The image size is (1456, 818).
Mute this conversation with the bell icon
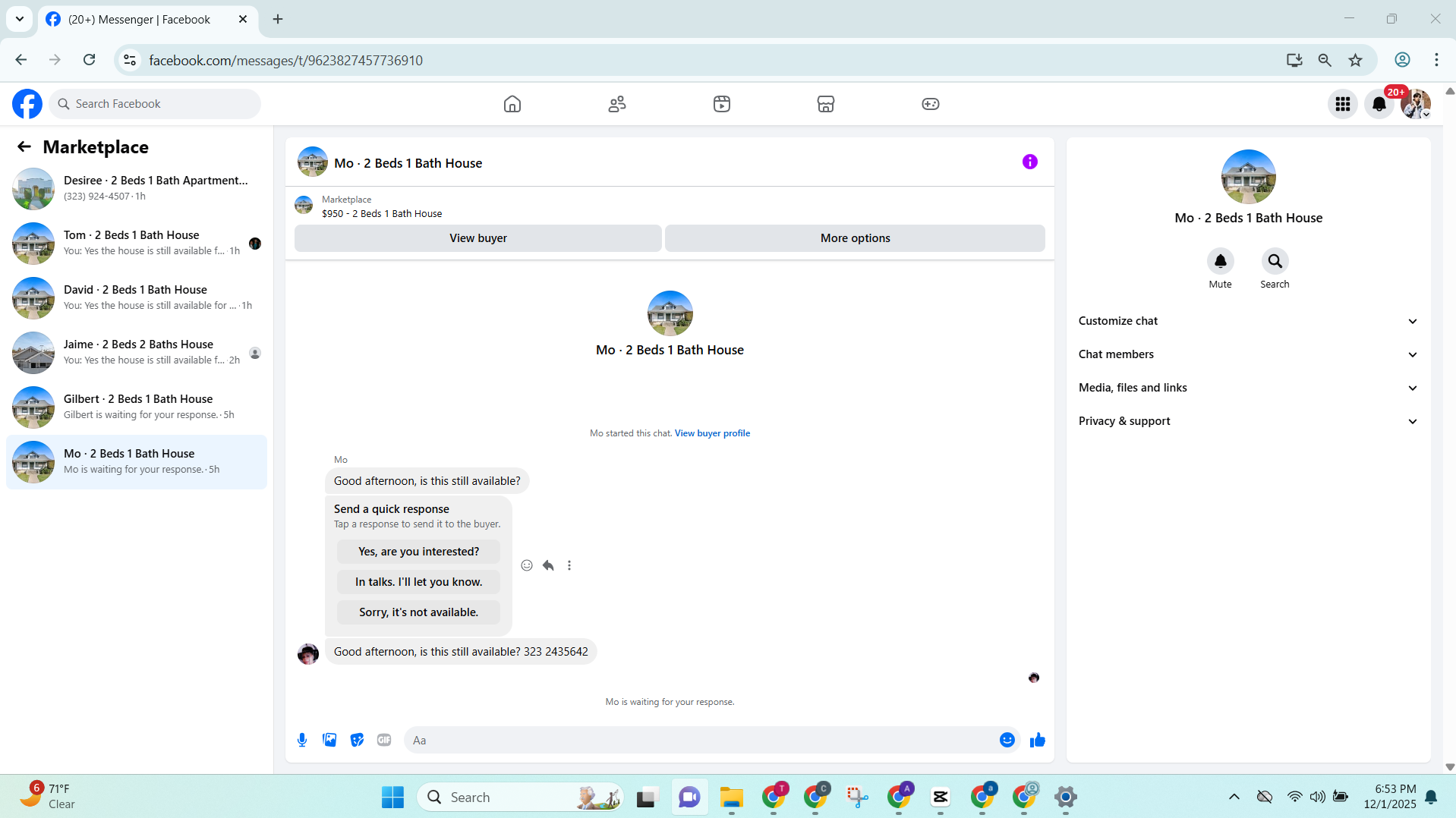tap(1221, 261)
